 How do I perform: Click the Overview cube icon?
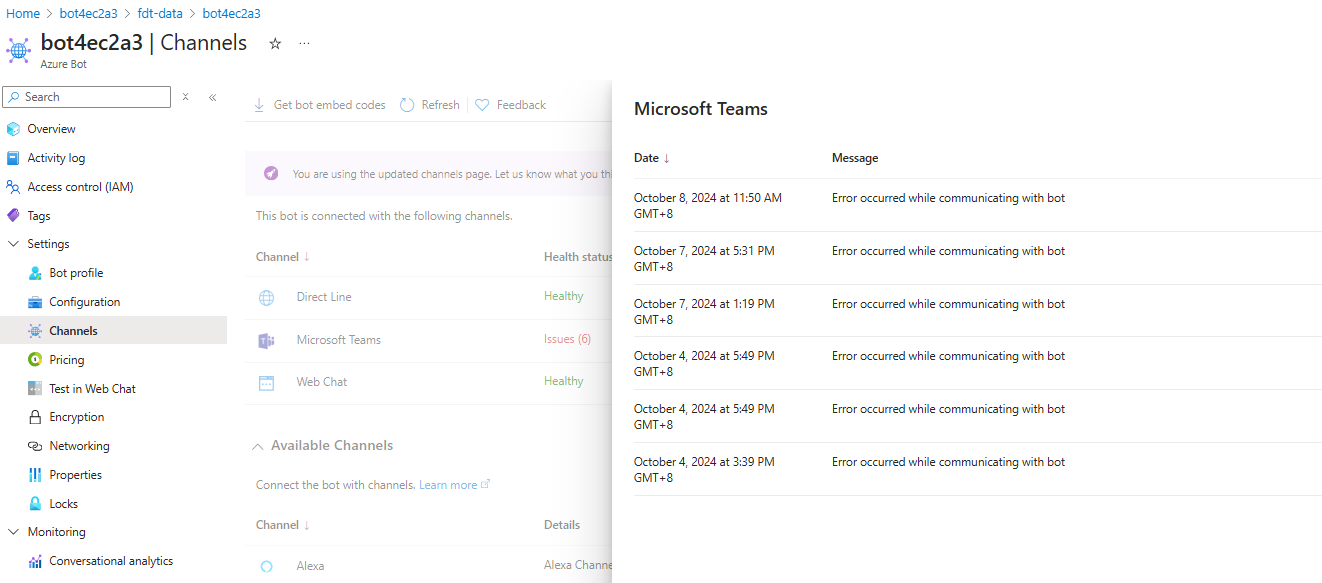[x=13, y=129]
